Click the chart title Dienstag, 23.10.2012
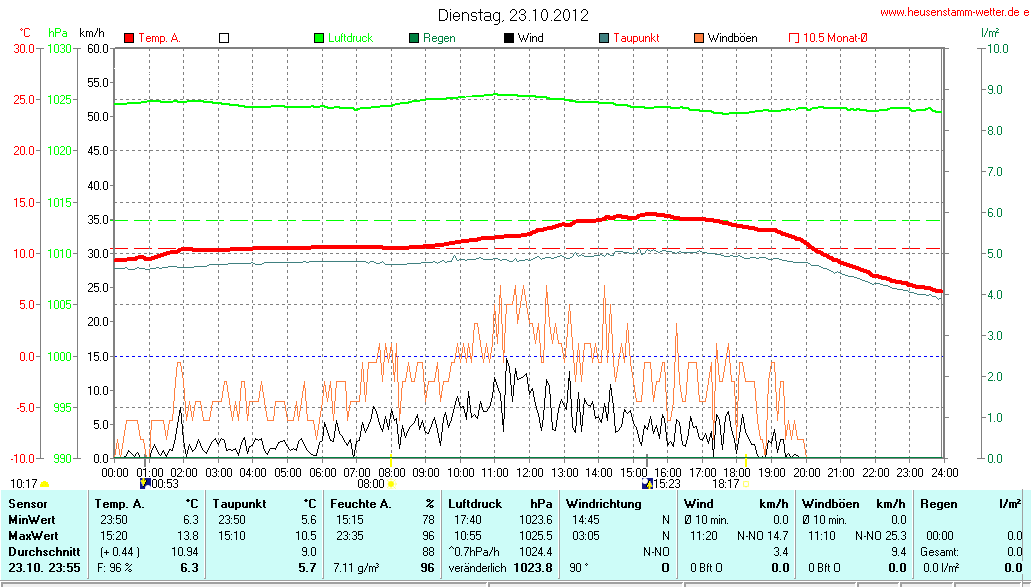The image size is (1034, 587). pos(513,15)
